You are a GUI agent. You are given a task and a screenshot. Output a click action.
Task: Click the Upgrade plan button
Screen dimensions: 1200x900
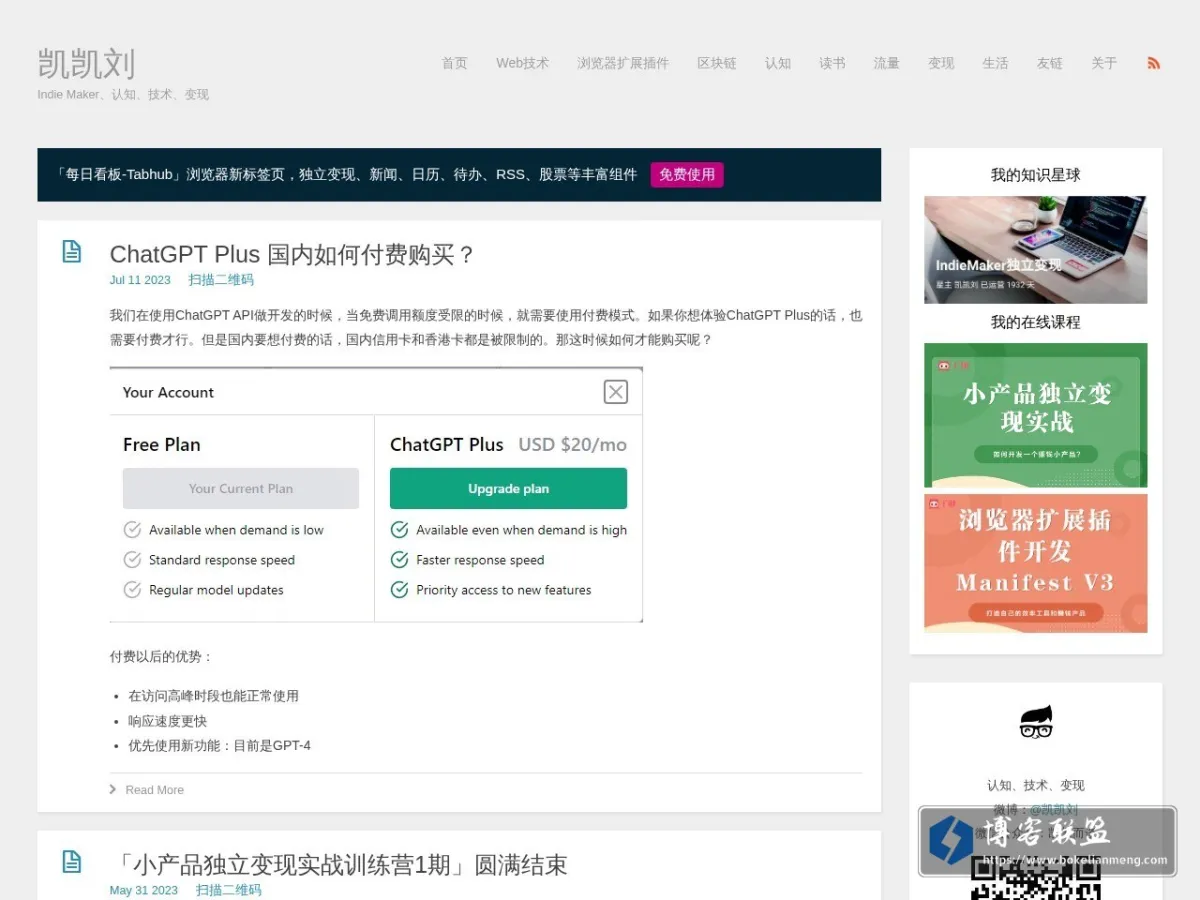(508, 489)
